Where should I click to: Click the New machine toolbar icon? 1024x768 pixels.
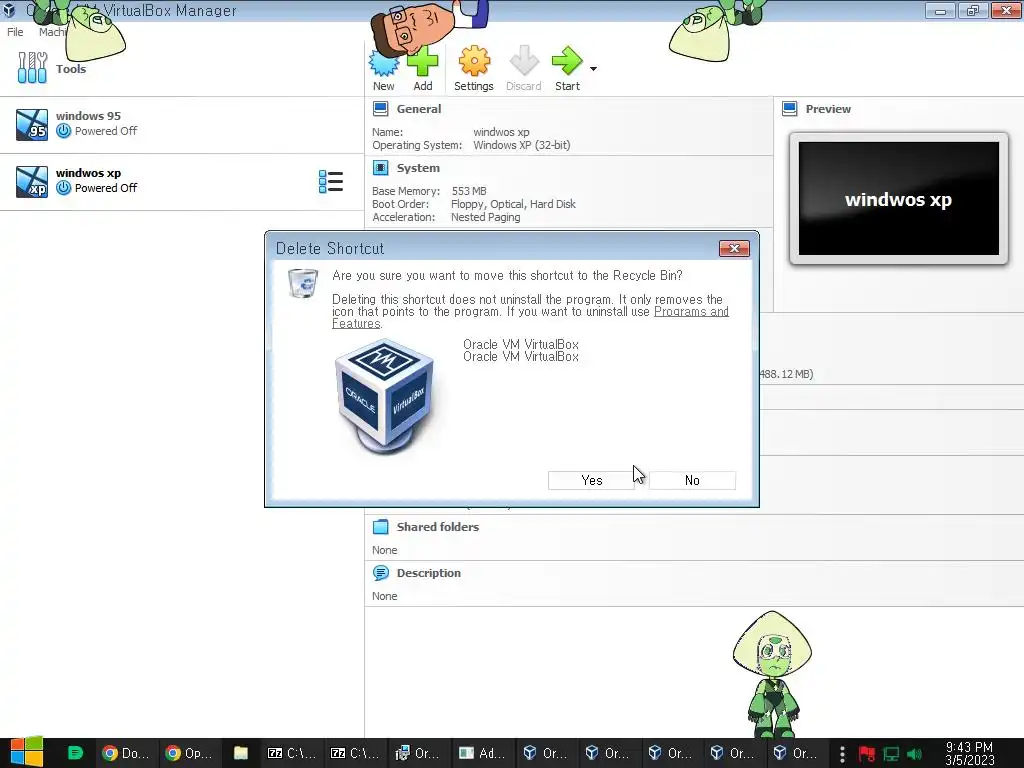pyautogui.click(x=383, y=64)
